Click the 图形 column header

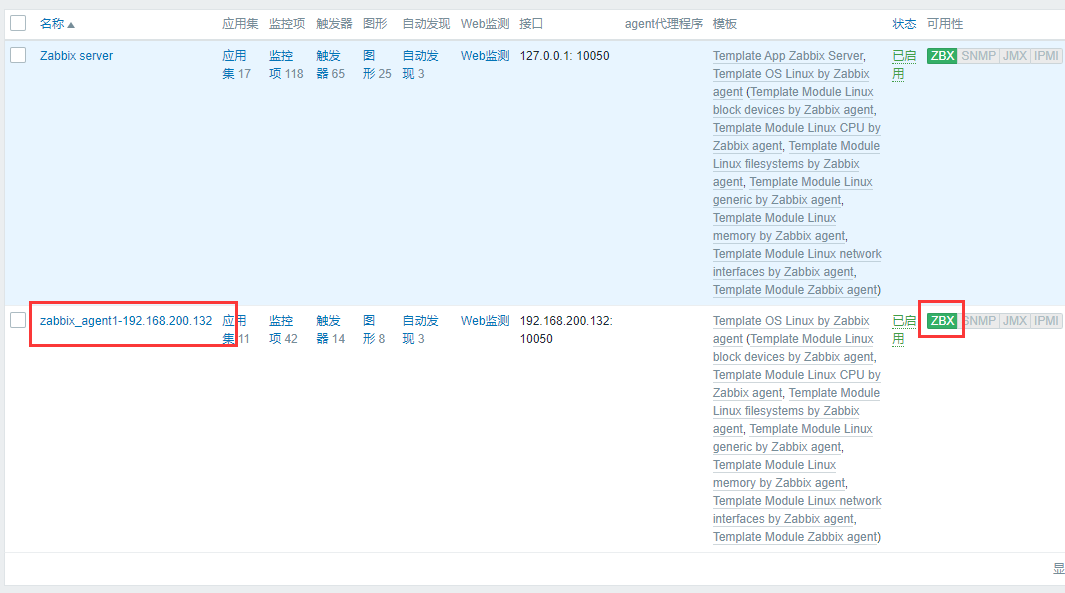pos(375,24)
